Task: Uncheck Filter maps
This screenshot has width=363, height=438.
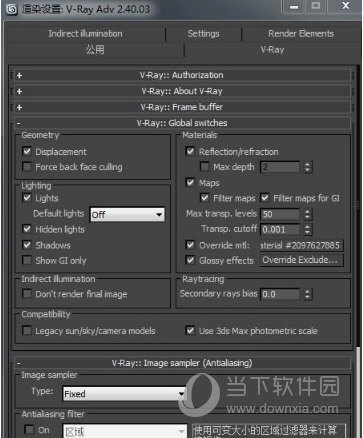Action: click(205, 198)
